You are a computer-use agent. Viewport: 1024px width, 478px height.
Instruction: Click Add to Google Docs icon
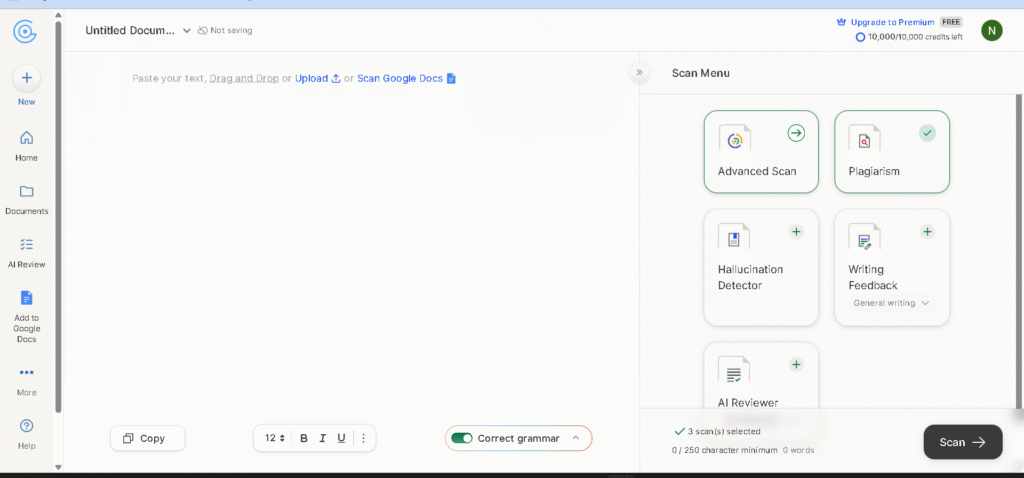click(x=27, y=298)
